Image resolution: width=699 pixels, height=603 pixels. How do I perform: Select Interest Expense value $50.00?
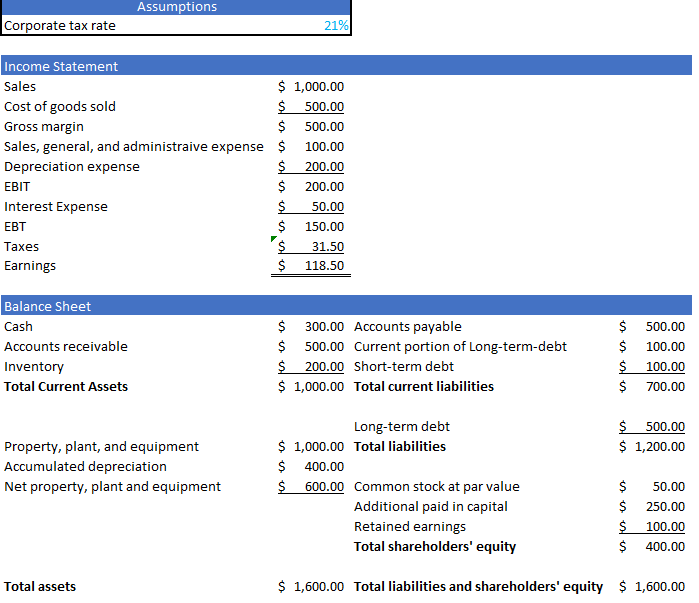click(x=311, y=207)
